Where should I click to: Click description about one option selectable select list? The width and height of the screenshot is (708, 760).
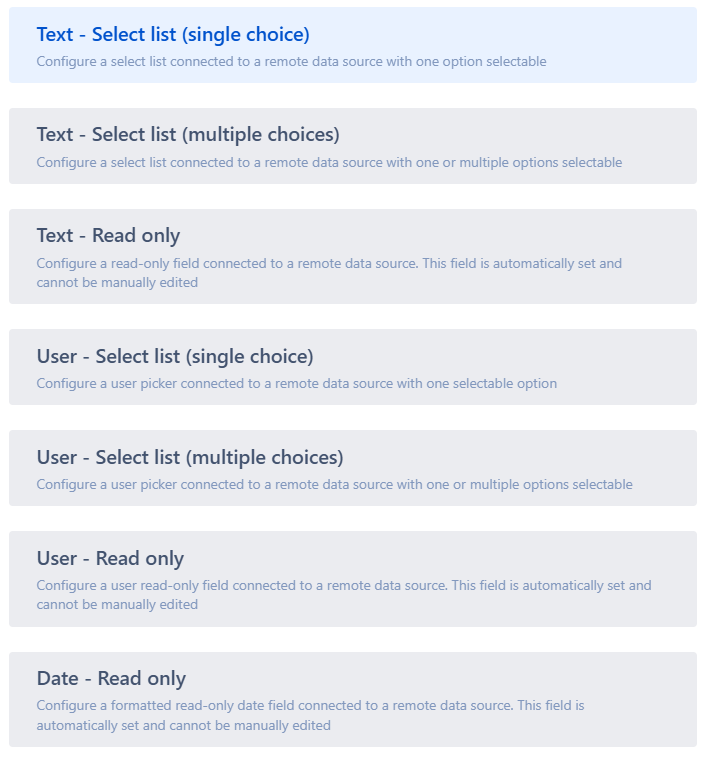coord(291,61)
